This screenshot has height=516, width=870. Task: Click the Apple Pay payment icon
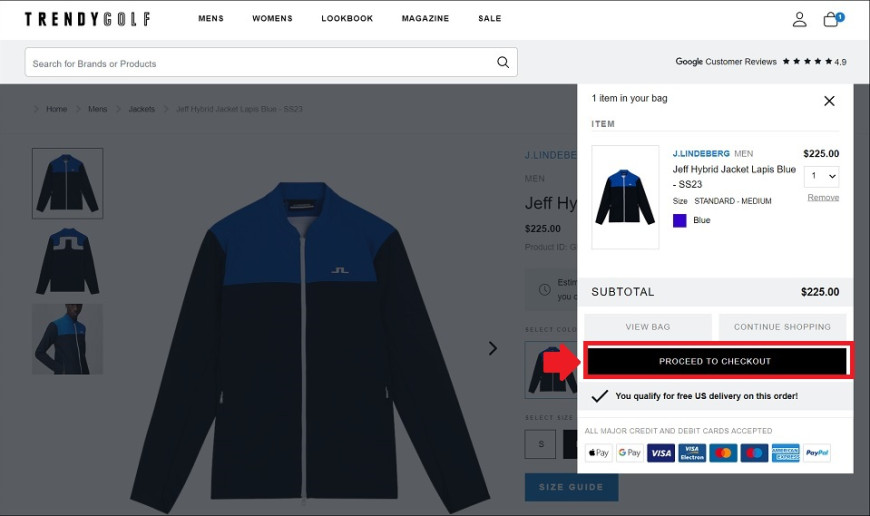point(599,453)
